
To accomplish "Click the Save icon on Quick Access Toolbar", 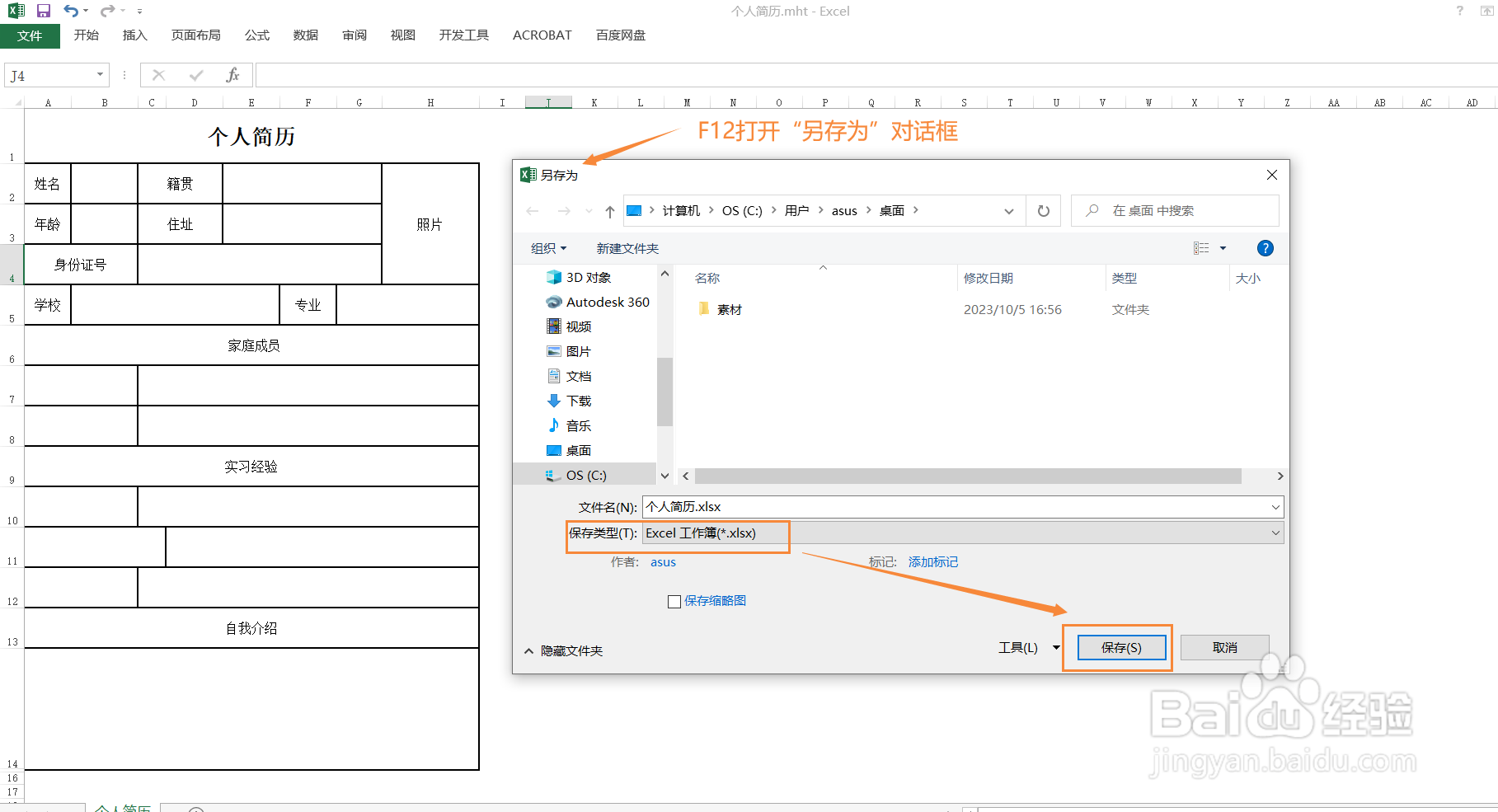I will [x=42, y=11].
